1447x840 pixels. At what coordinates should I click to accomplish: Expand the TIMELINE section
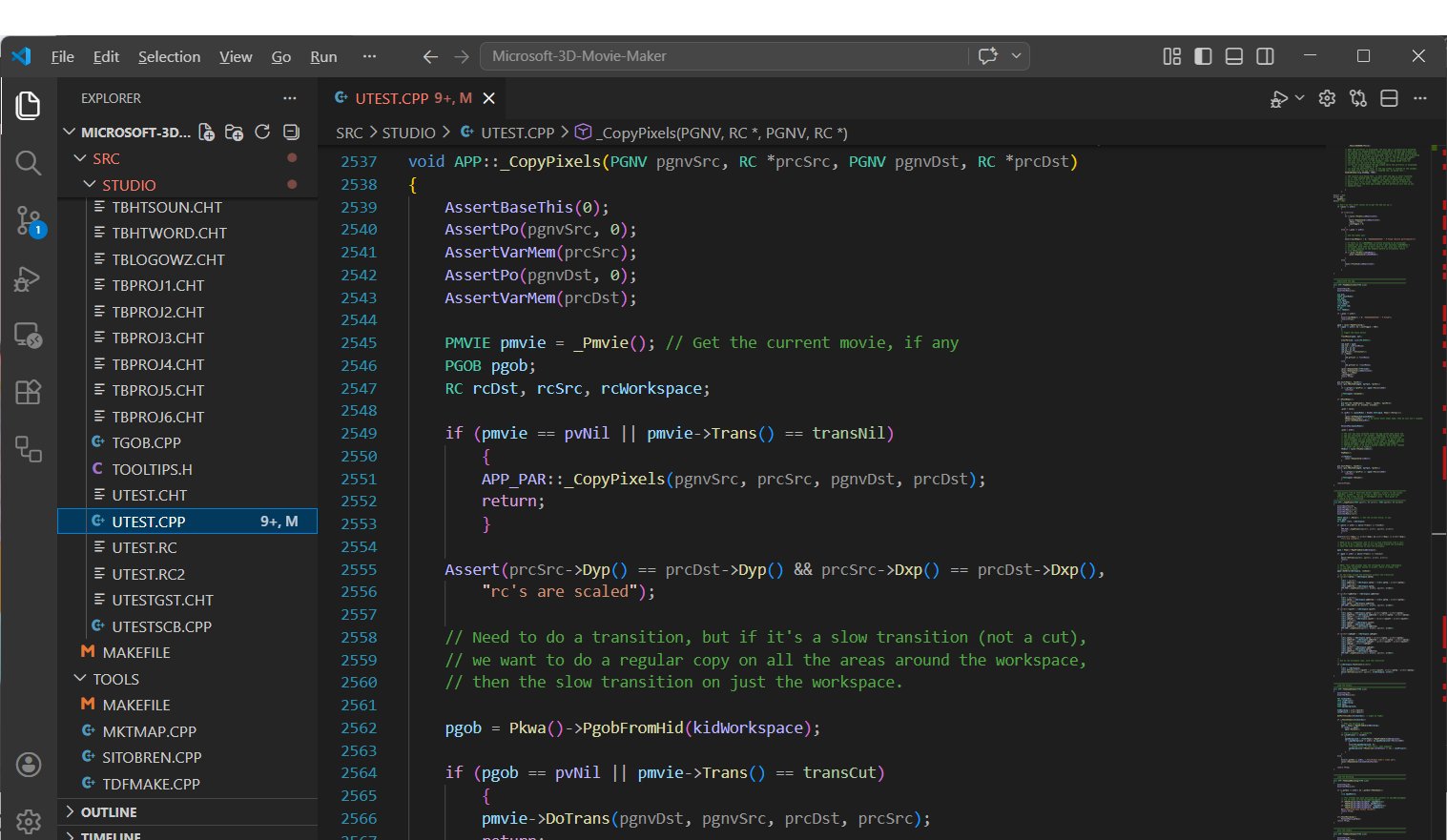(x=188, y=834)
